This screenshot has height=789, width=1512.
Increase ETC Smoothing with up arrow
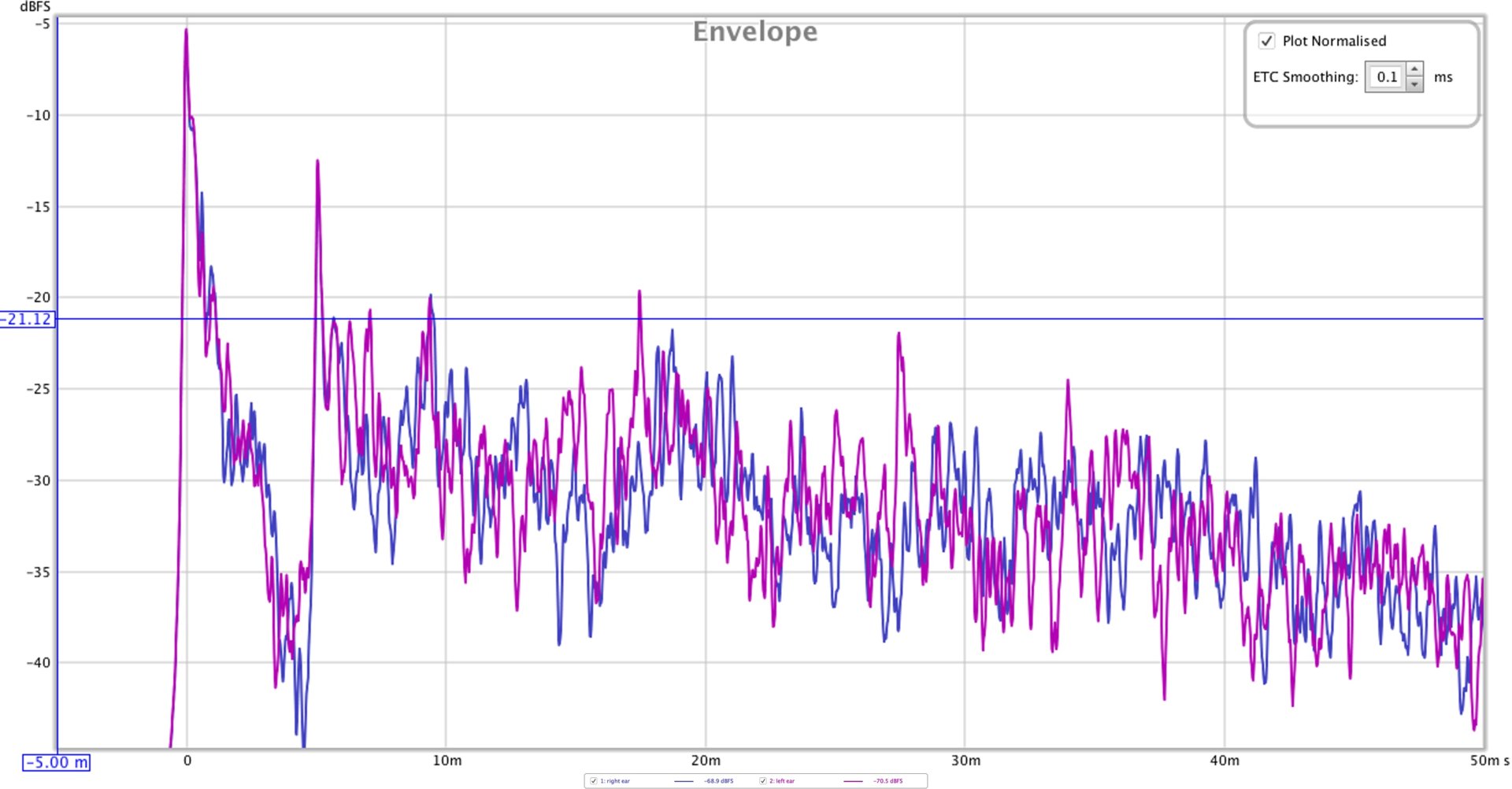coord(1414,70)
